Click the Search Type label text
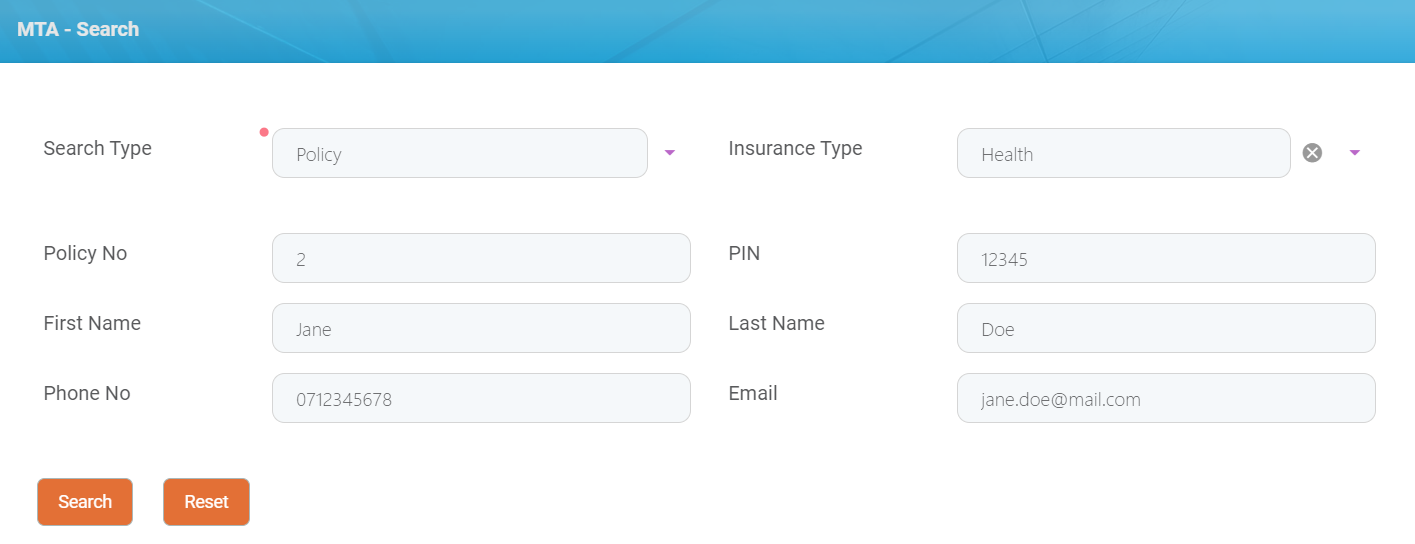The image size is (1415, 544). point(98,148)
